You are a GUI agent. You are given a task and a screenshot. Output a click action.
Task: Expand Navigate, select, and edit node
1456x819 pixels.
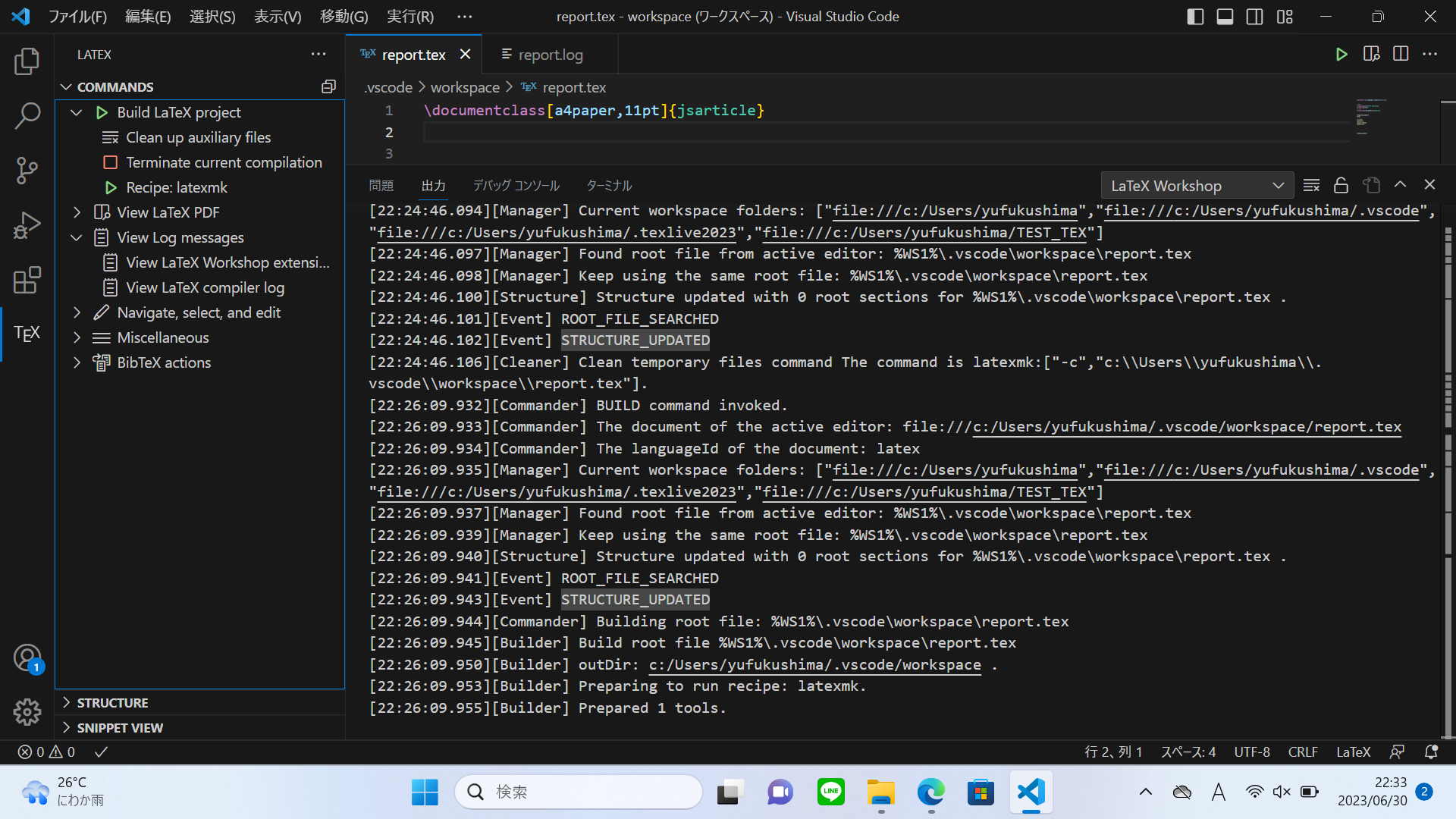coord(77,313)
